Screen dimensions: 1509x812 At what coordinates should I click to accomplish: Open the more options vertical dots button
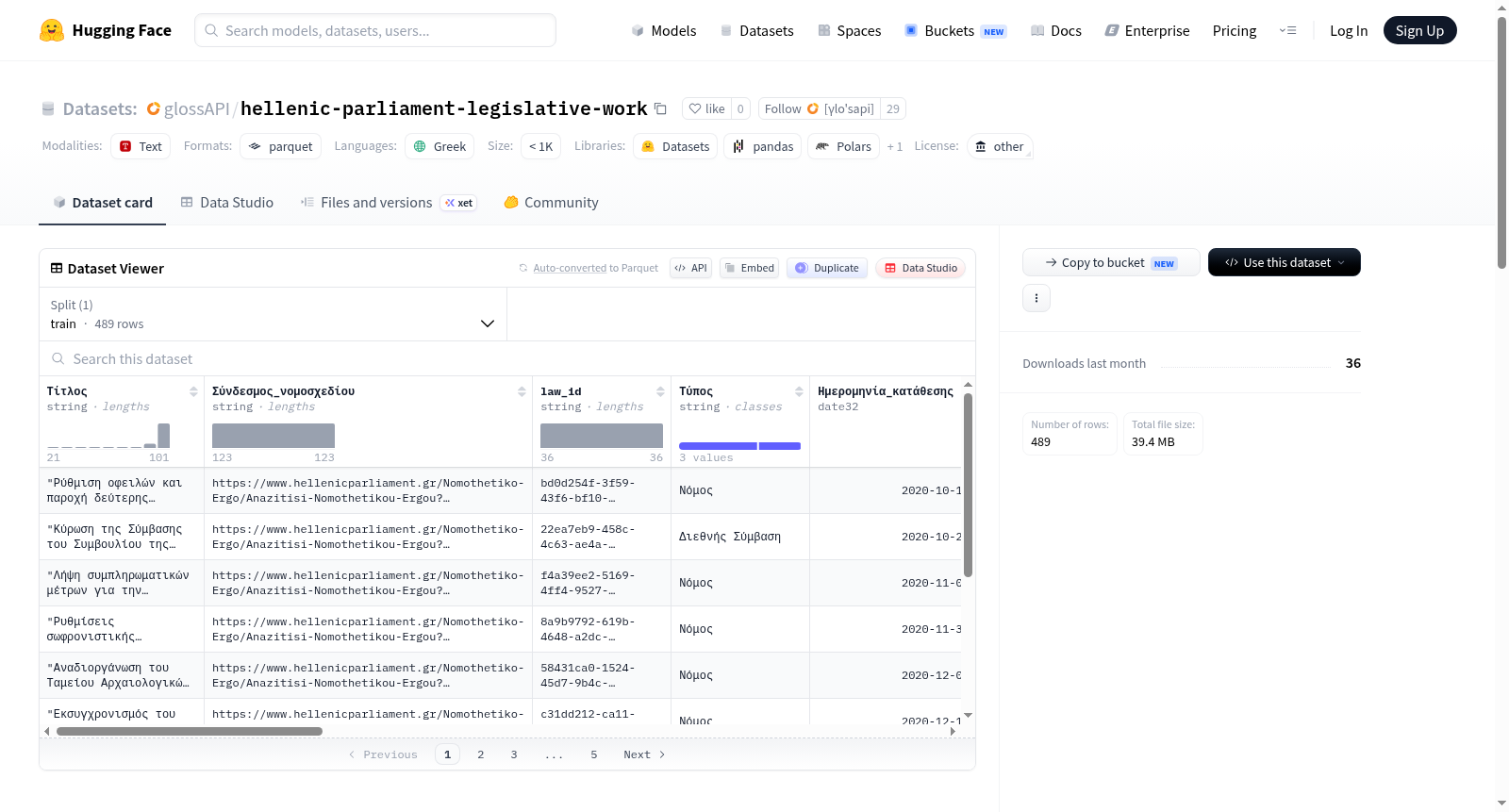1036,298
